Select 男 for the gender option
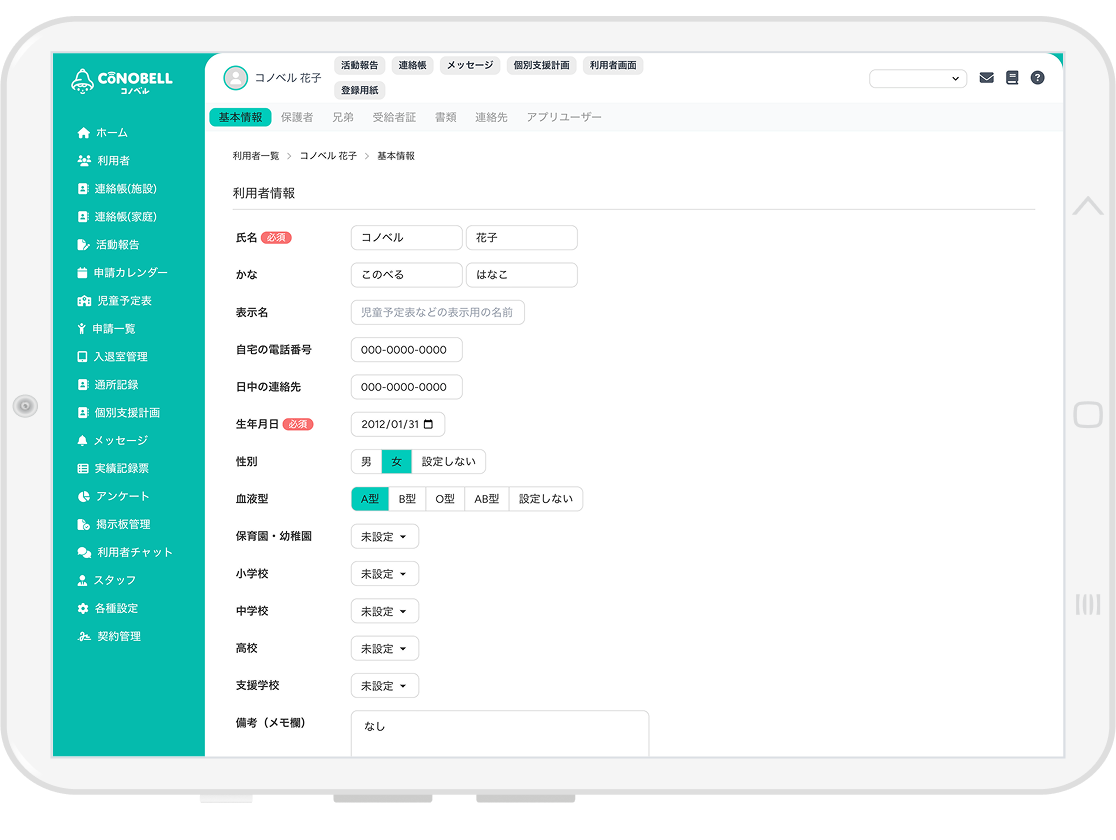This screenshot has width=1116, height=840. pos(366,462)
